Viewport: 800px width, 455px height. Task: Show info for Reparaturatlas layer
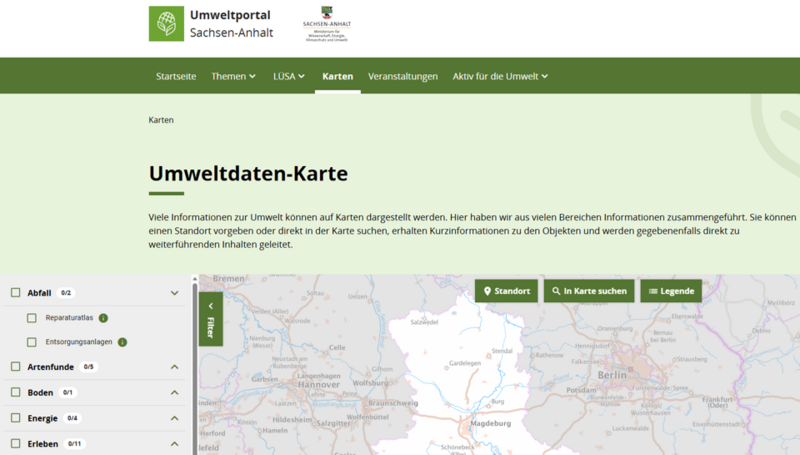[x=103, y=318]
